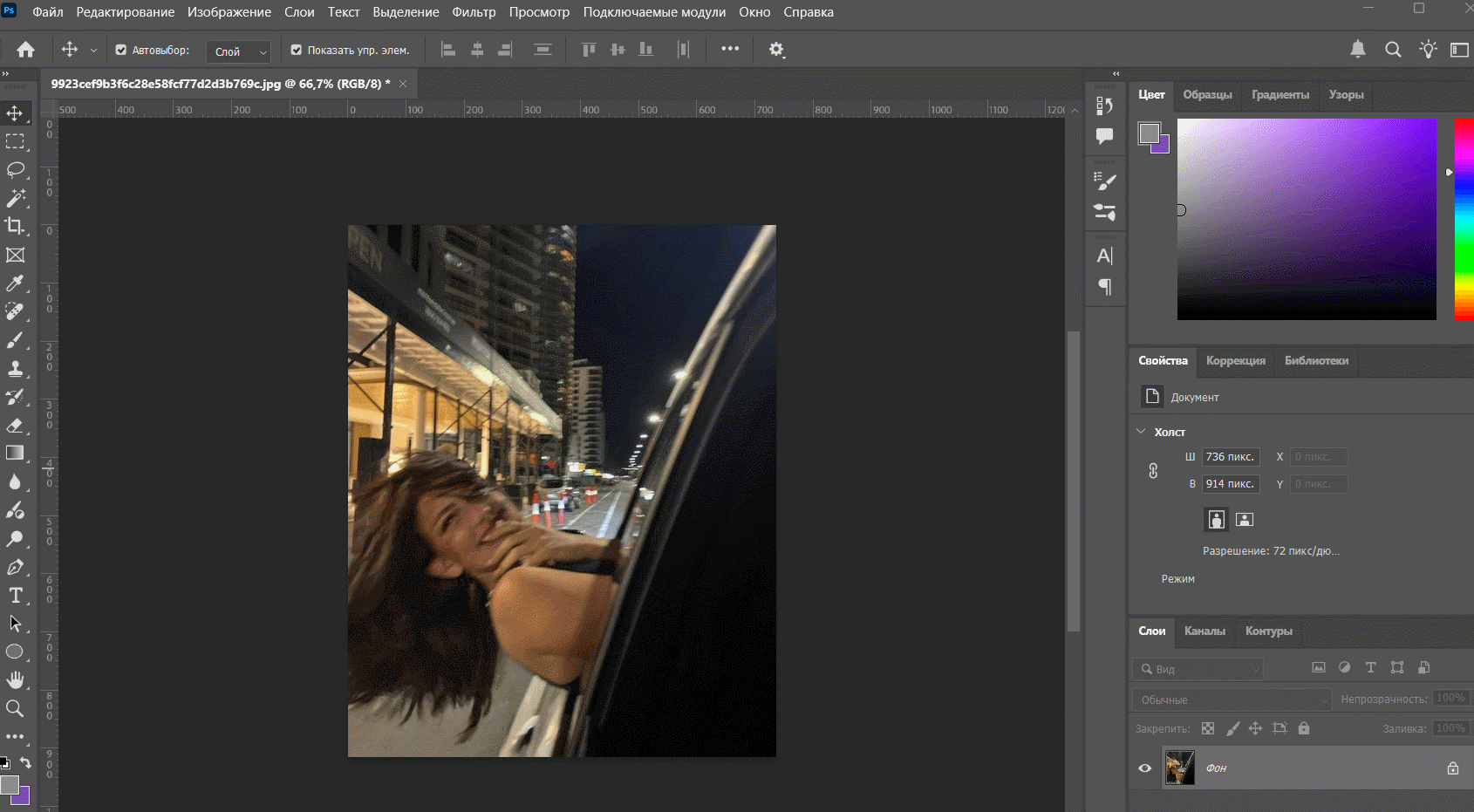Click the landscape orientation button
The width and height of the screenshot is (1474, 812).
1245,520
